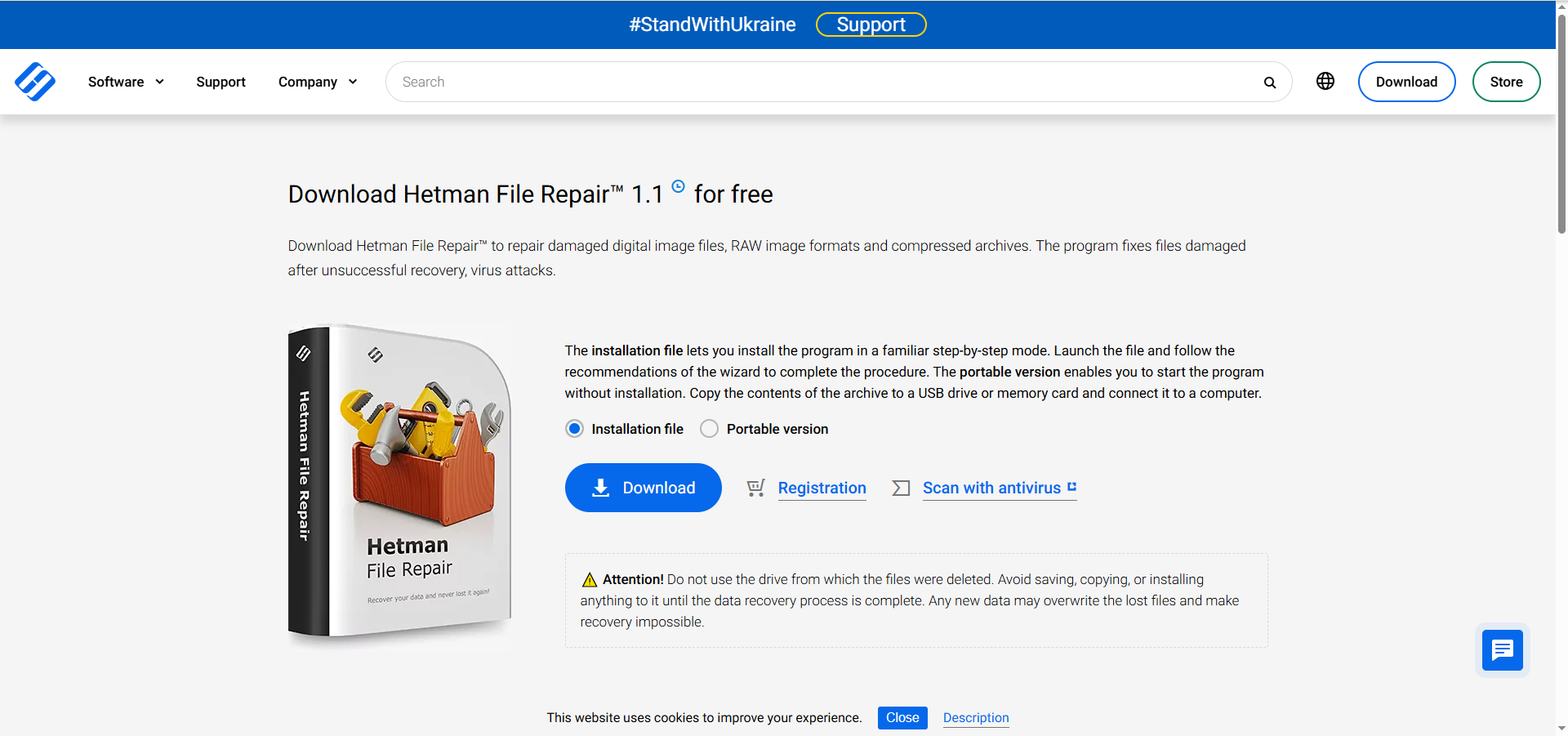The image size is (1568, 736).
Task: Open the Support page in the navigation bar
Action: 220,82
